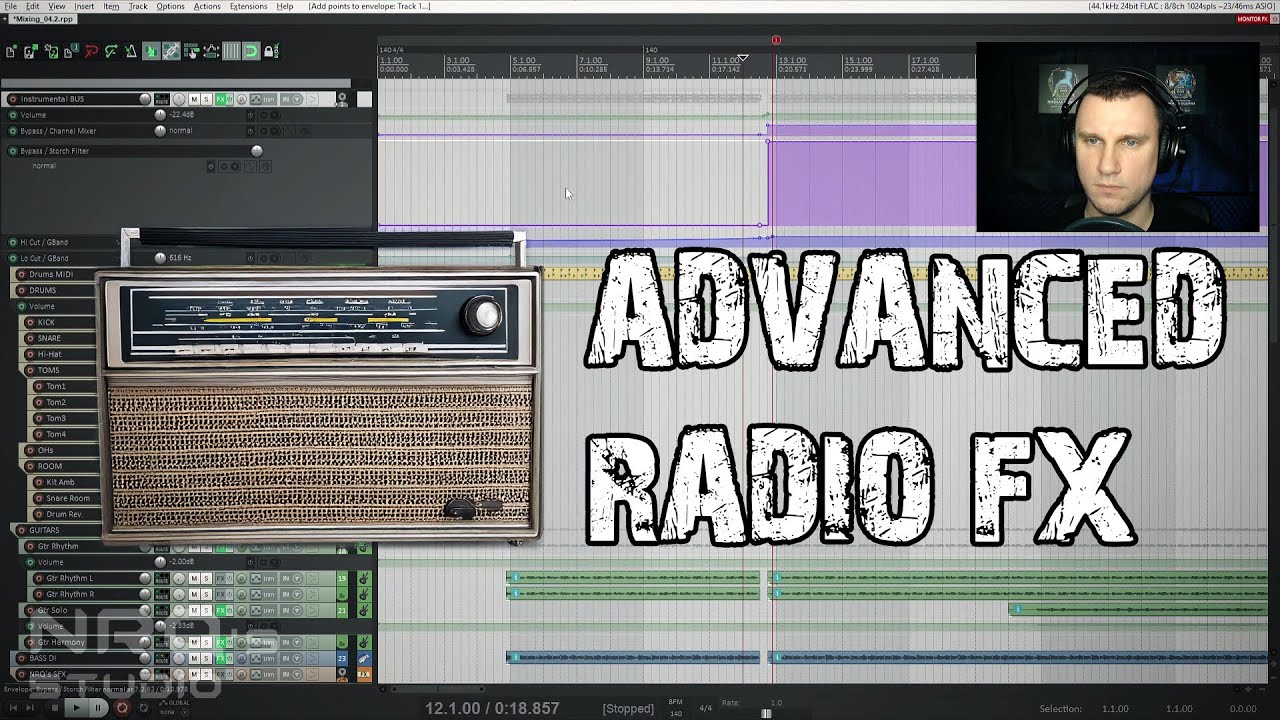1280x720 pixels.
Task: Toggle the item grouping toolbar icon
Action: point(171,51)
